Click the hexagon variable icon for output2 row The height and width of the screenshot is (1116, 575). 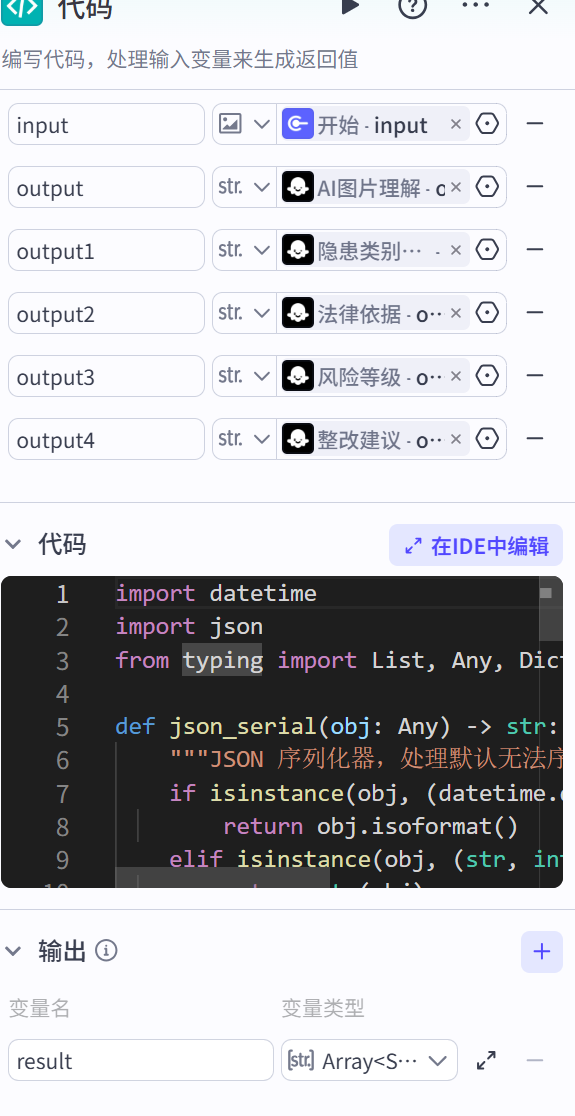pos(487,312)
